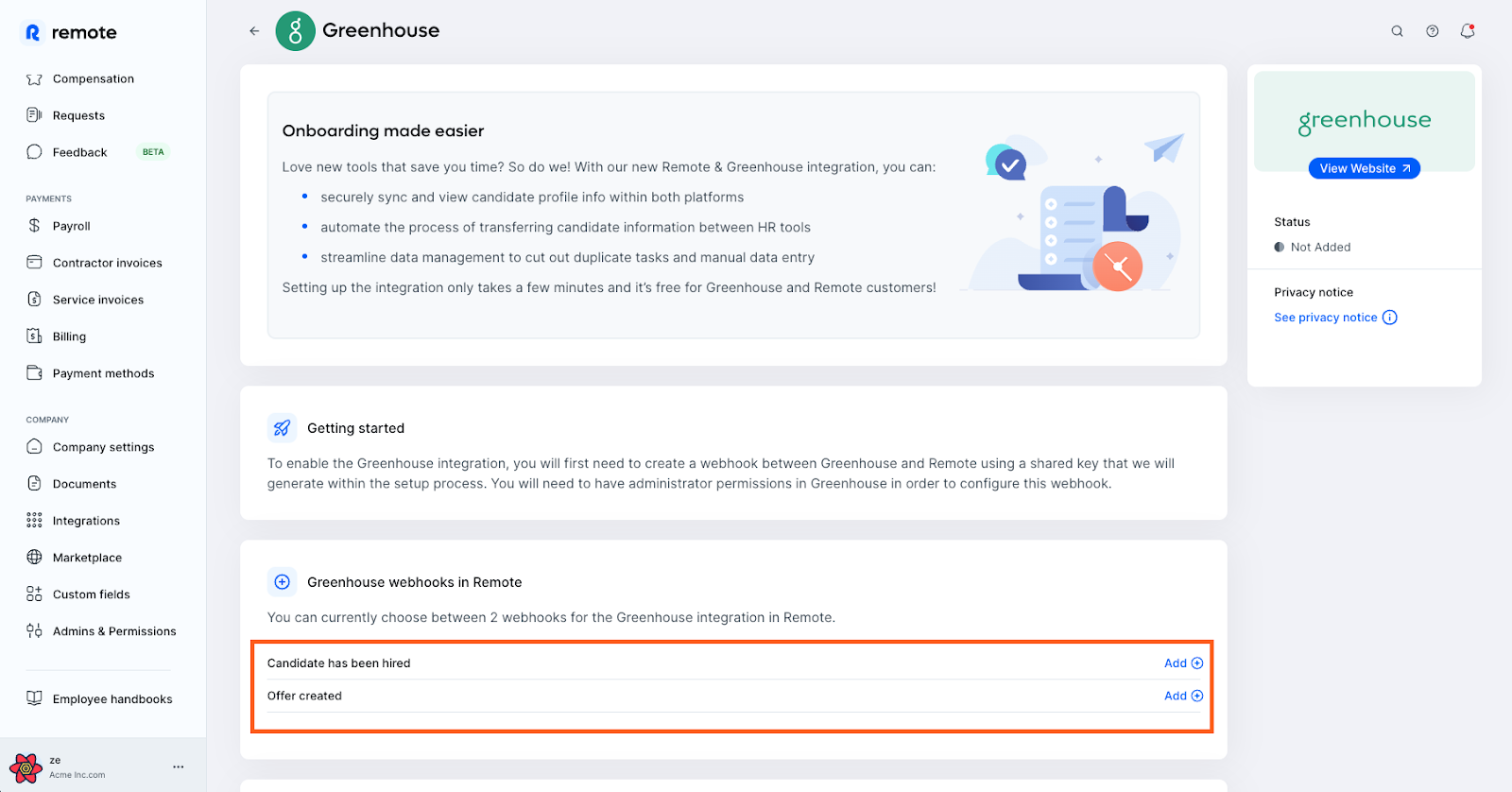Click the Documents icon in sidebar

(34, 484)
